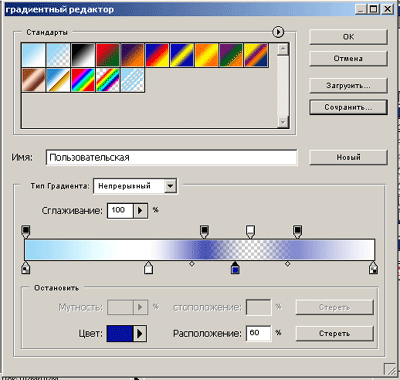
Task: Select the red to green gradient preset
Action: (108, 55)
